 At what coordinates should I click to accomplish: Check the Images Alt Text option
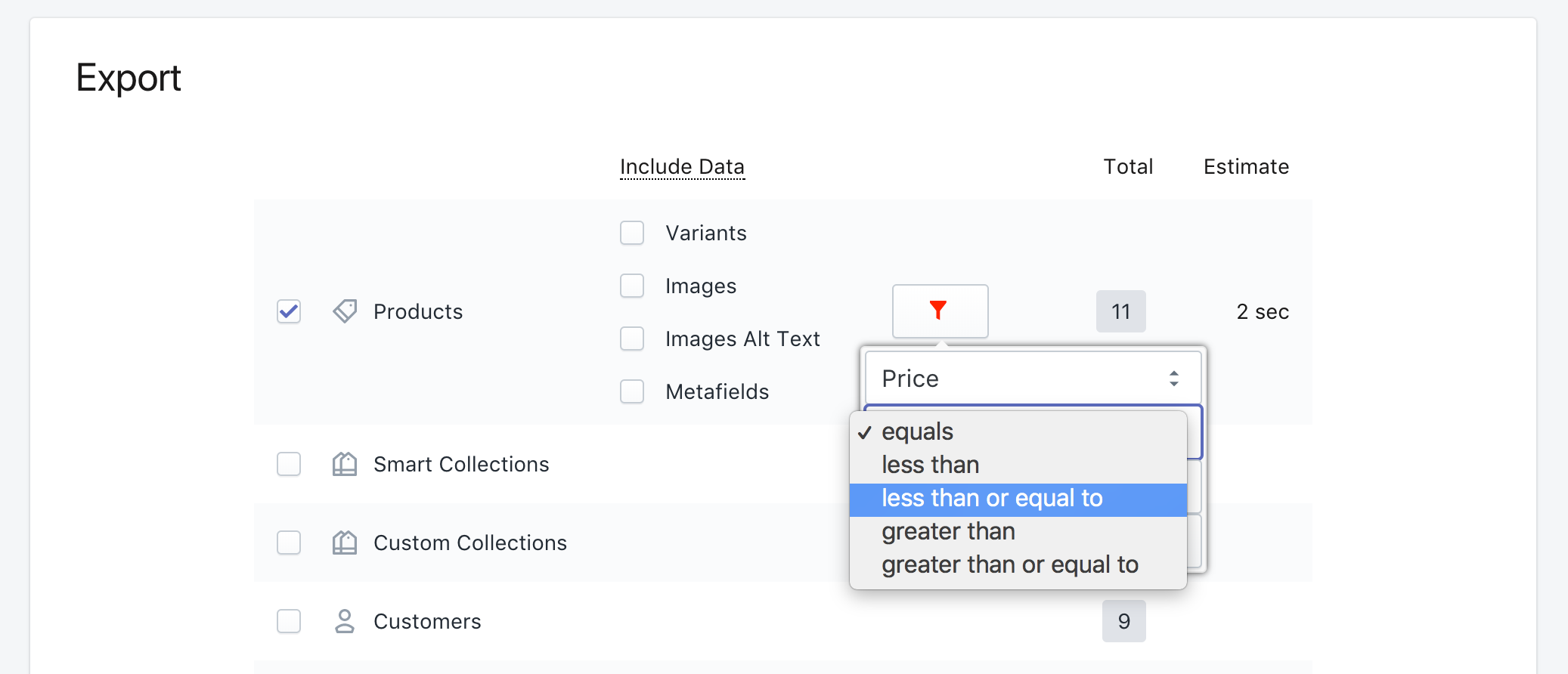click(632, 339)
